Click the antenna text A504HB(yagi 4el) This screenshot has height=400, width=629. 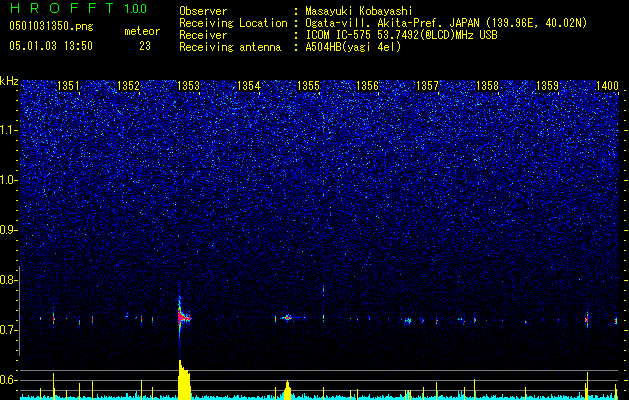click(353, 47)
